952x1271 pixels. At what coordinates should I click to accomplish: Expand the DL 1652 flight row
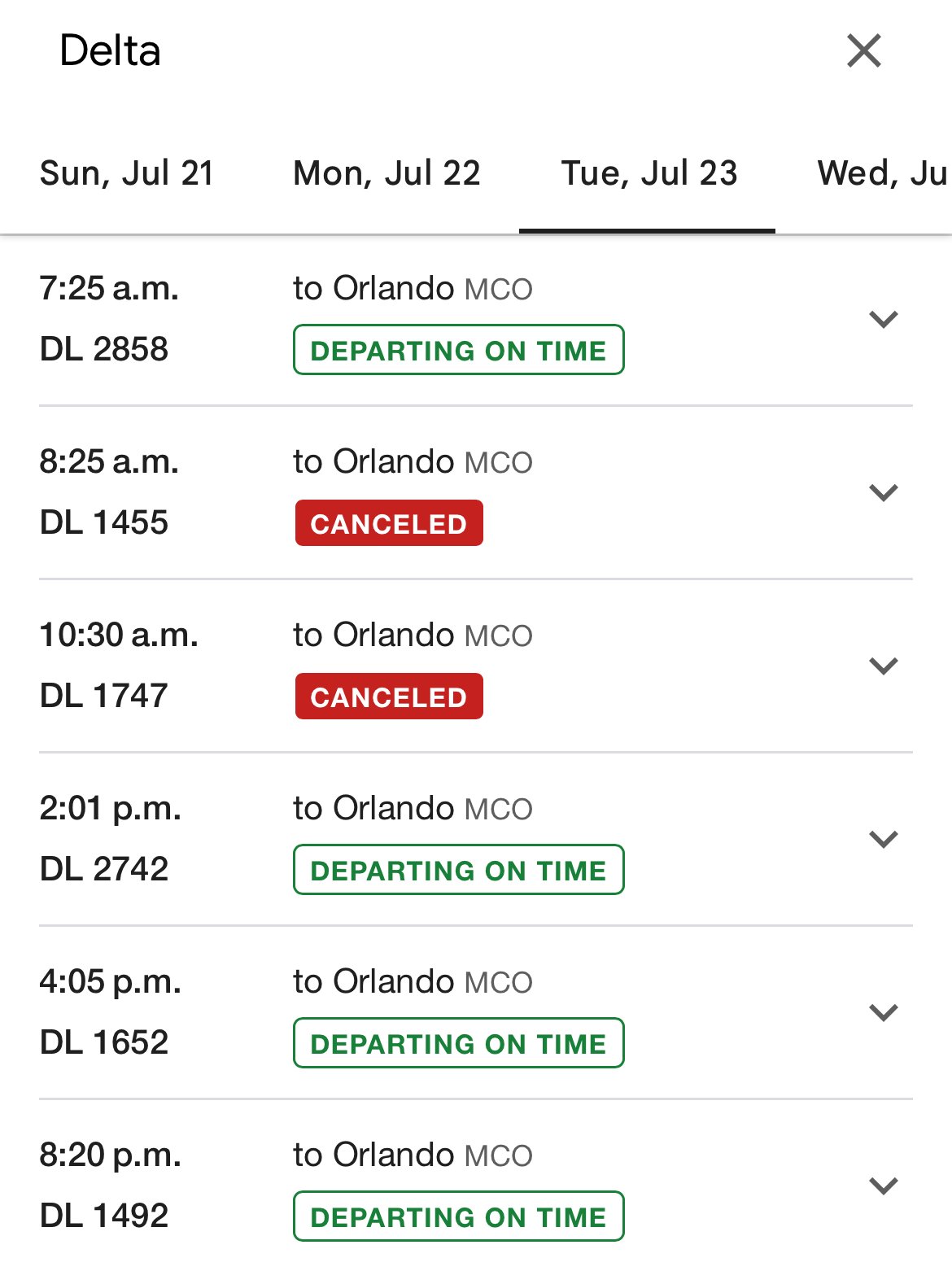click(x=883, y=1012)
